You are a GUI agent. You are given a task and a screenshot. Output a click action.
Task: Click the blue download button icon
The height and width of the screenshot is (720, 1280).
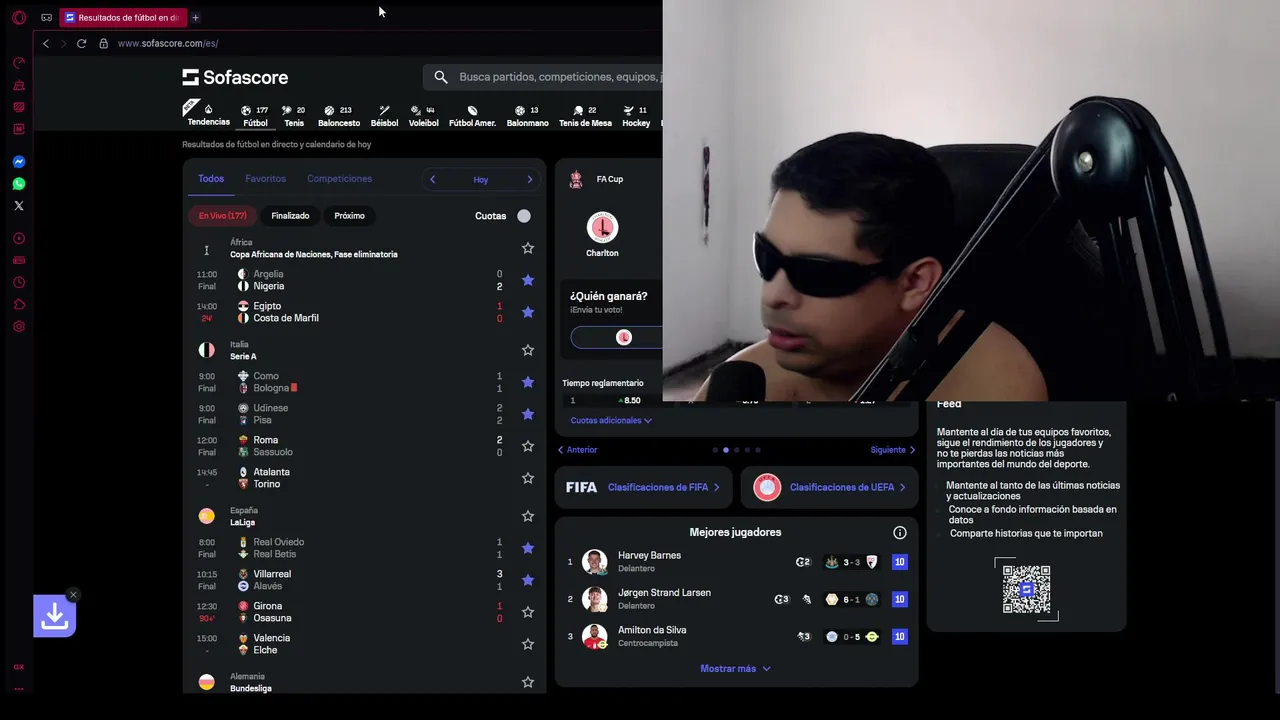point(54,617)
